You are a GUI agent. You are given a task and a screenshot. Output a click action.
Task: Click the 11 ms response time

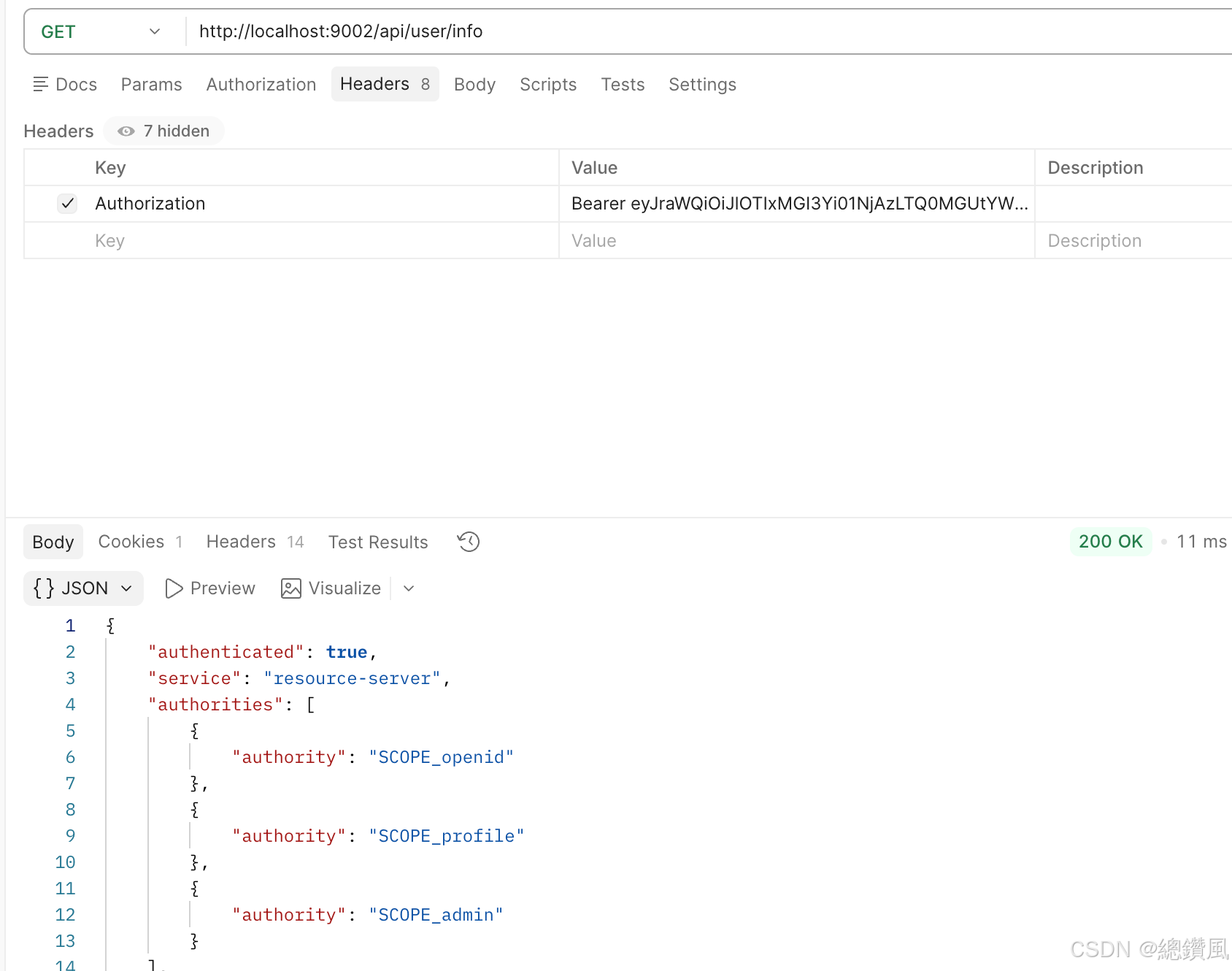(1201, 542)
